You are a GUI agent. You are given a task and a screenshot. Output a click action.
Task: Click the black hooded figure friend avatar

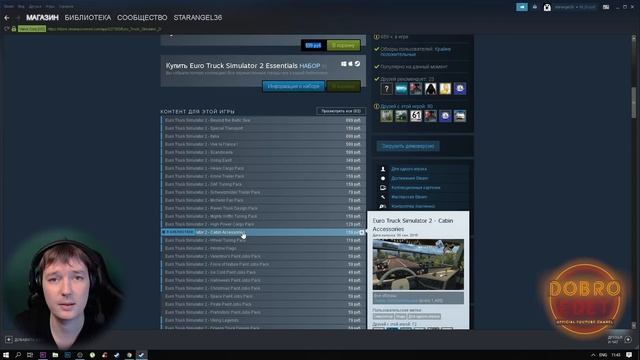point(431,89)
